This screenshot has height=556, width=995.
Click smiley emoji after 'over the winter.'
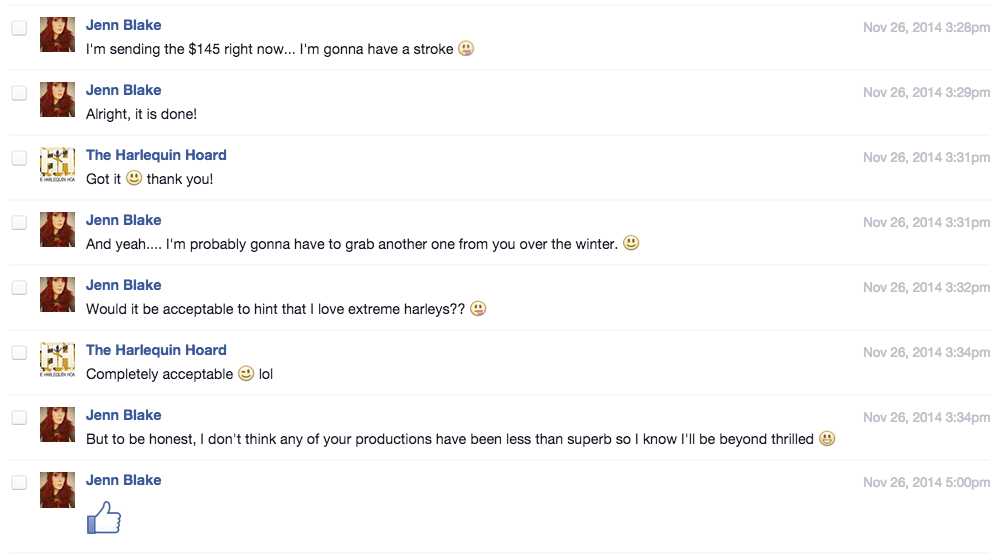coord(631,243)
